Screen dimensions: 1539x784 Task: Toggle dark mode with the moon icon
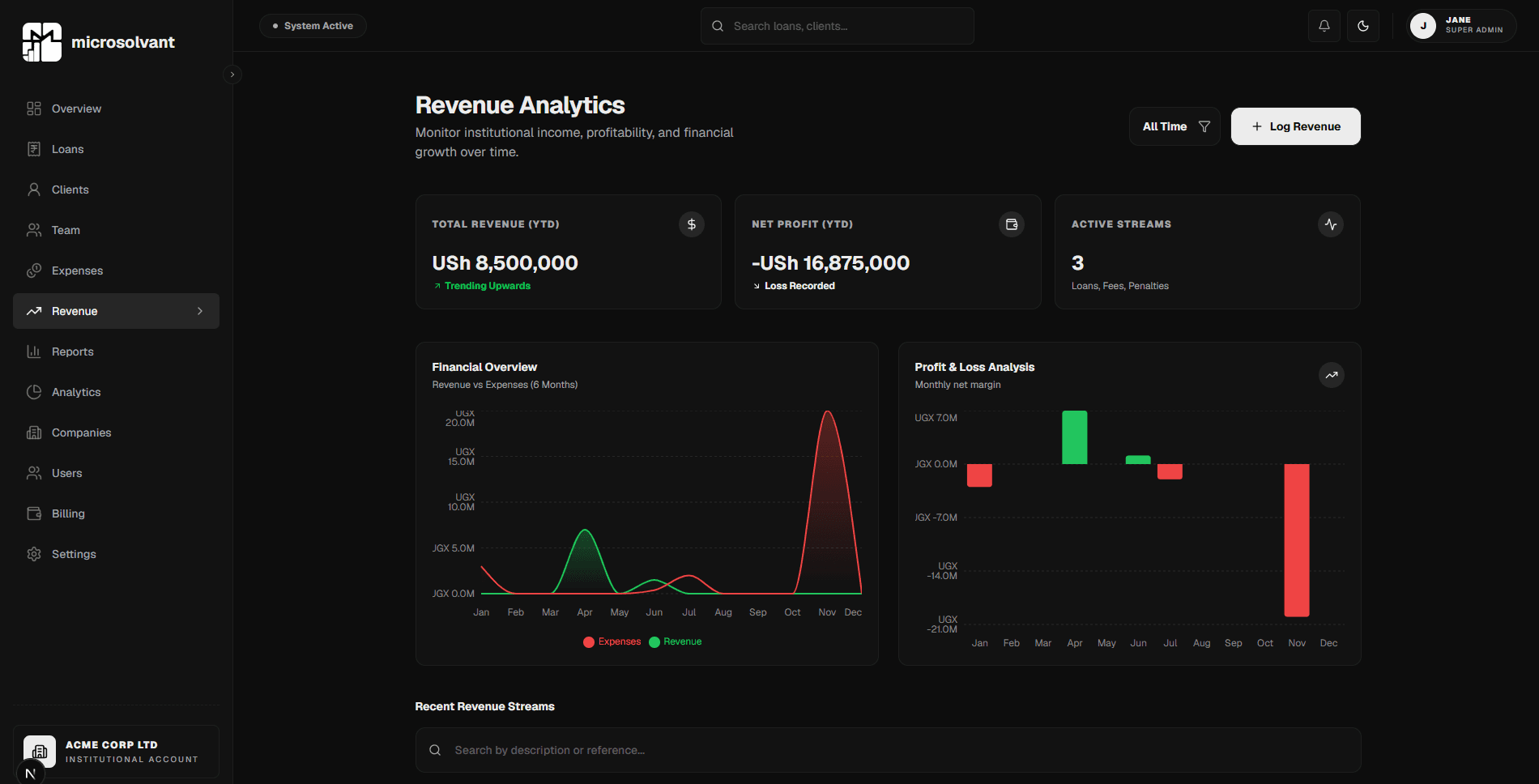coord(1363,26)
